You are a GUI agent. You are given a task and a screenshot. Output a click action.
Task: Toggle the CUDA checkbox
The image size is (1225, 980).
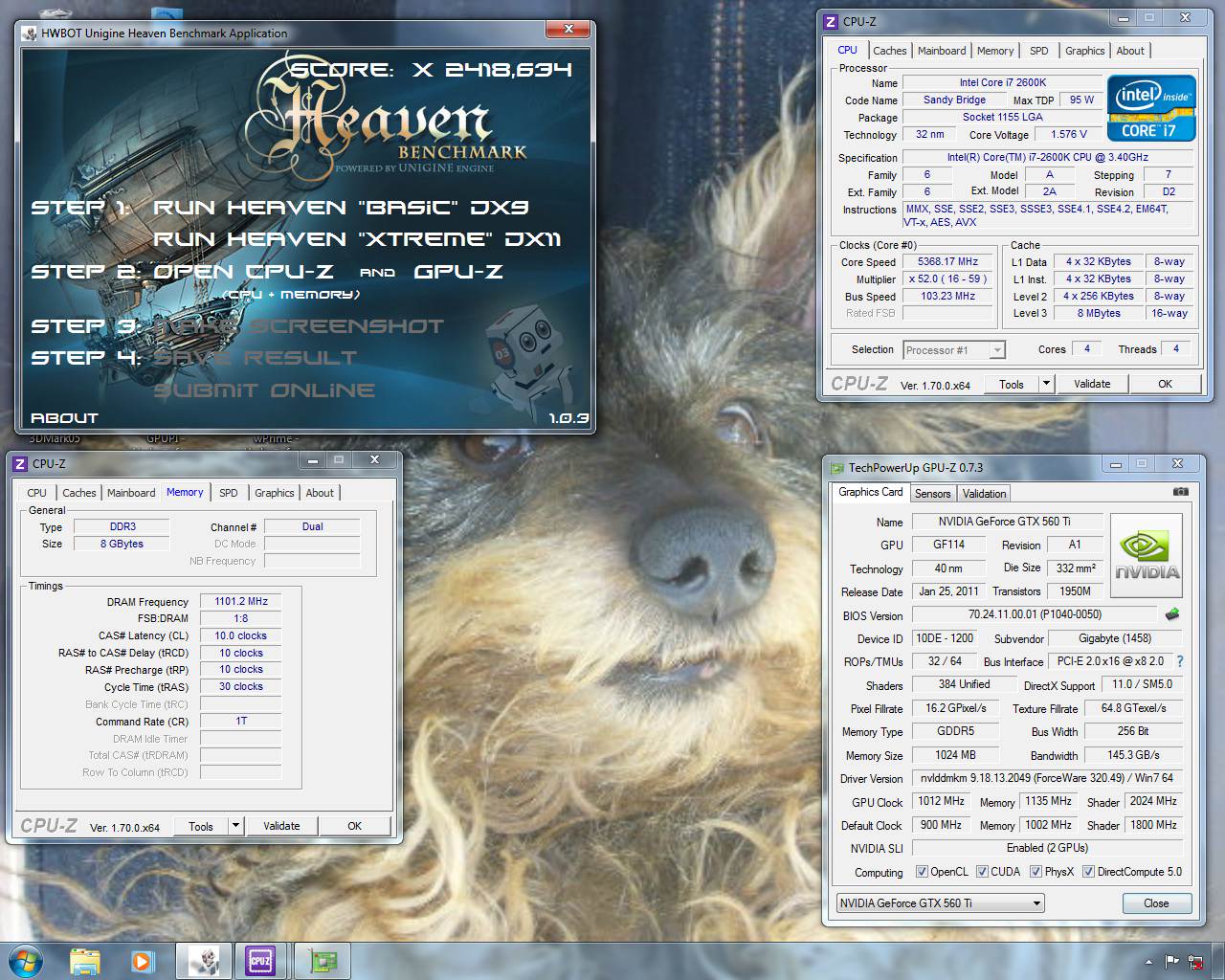click(982, 872)
